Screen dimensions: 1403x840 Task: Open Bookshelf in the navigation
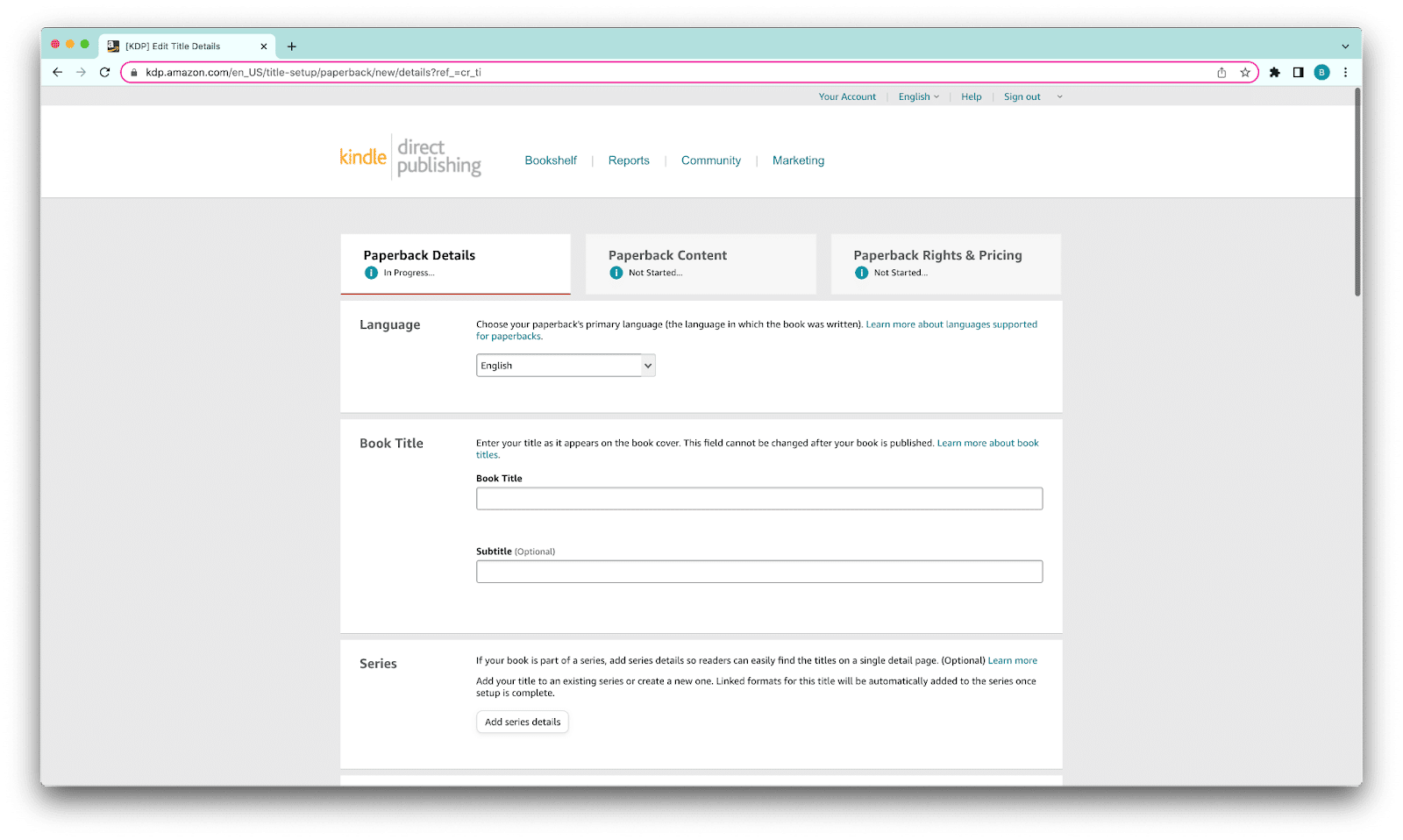(x=551, y=160)
